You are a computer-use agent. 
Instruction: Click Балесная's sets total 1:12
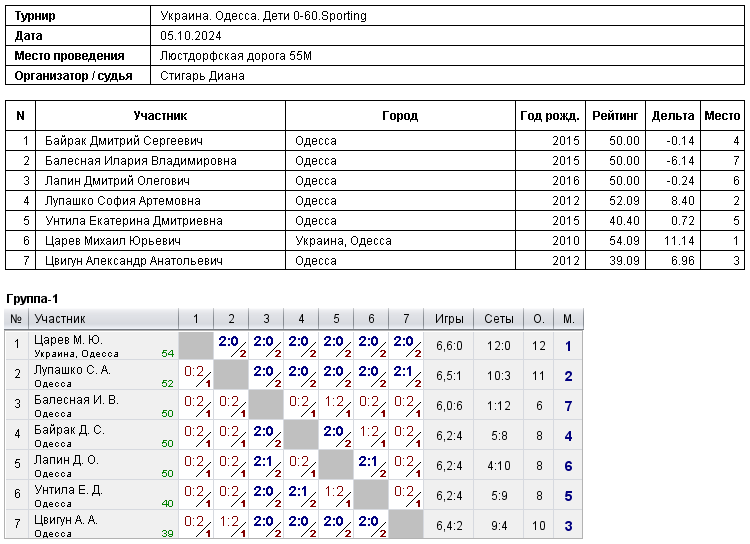tap(499, 406)
